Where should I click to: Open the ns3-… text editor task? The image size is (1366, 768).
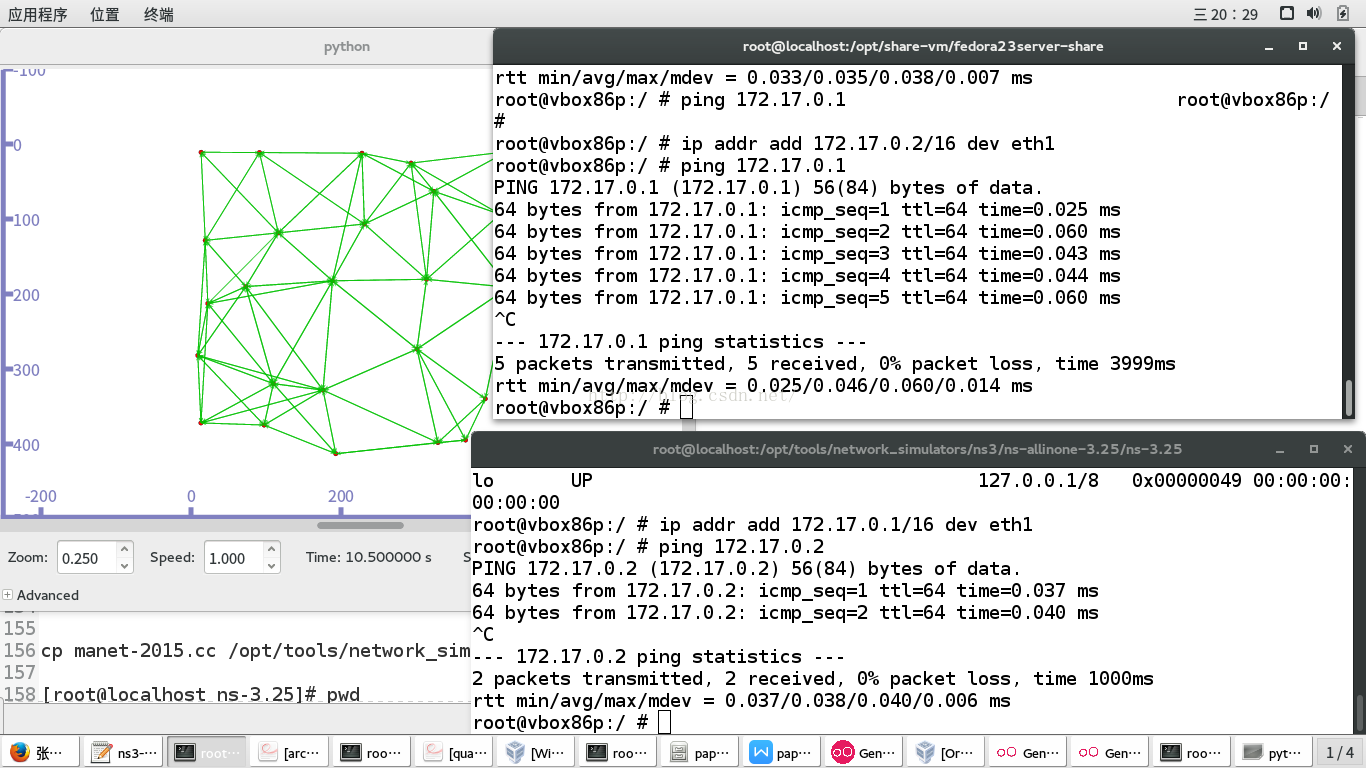(122, 753)
